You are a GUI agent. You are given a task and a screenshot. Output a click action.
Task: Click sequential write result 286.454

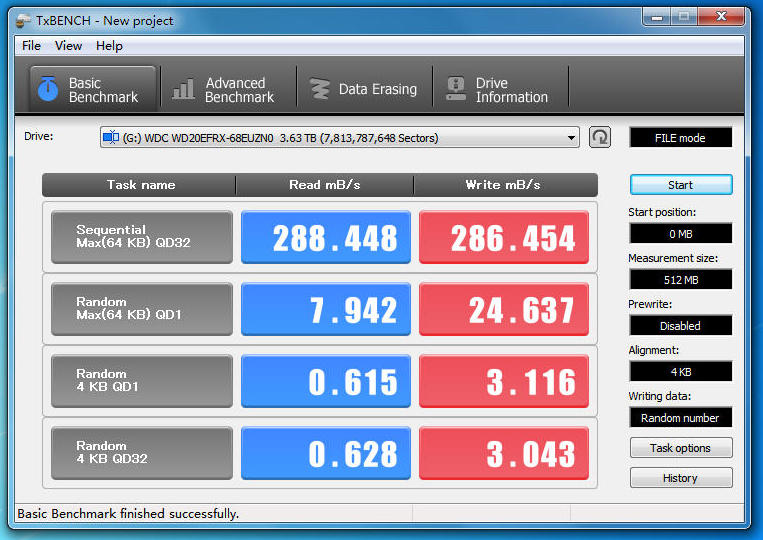pos(504,237)
